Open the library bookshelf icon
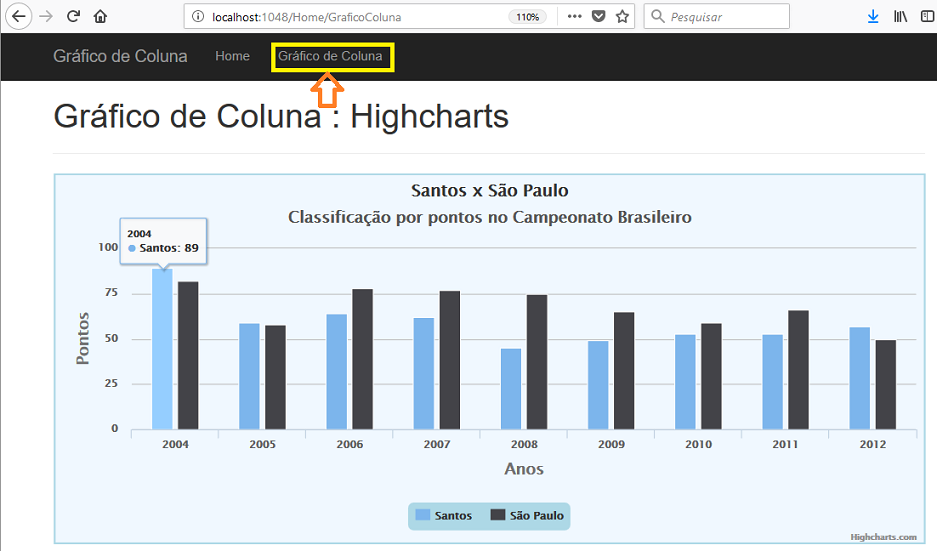This screenshot has height=551, width=937. tap(900, 16)
